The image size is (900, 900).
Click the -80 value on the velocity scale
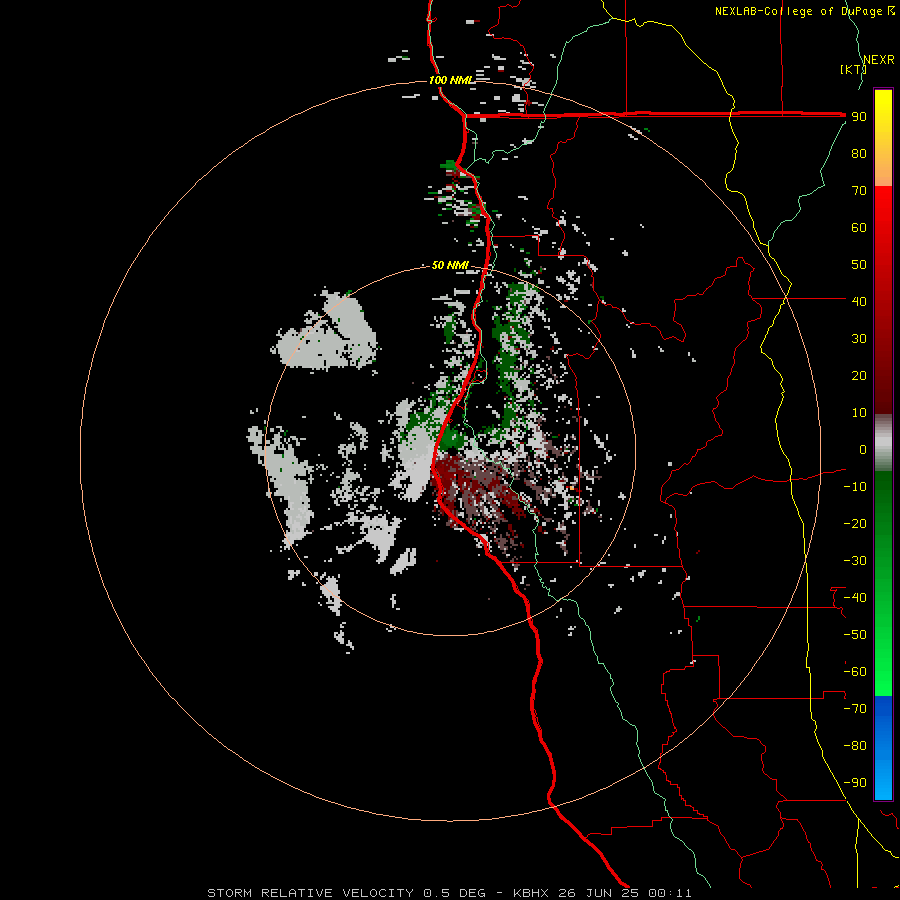click(x=855, y=746)
